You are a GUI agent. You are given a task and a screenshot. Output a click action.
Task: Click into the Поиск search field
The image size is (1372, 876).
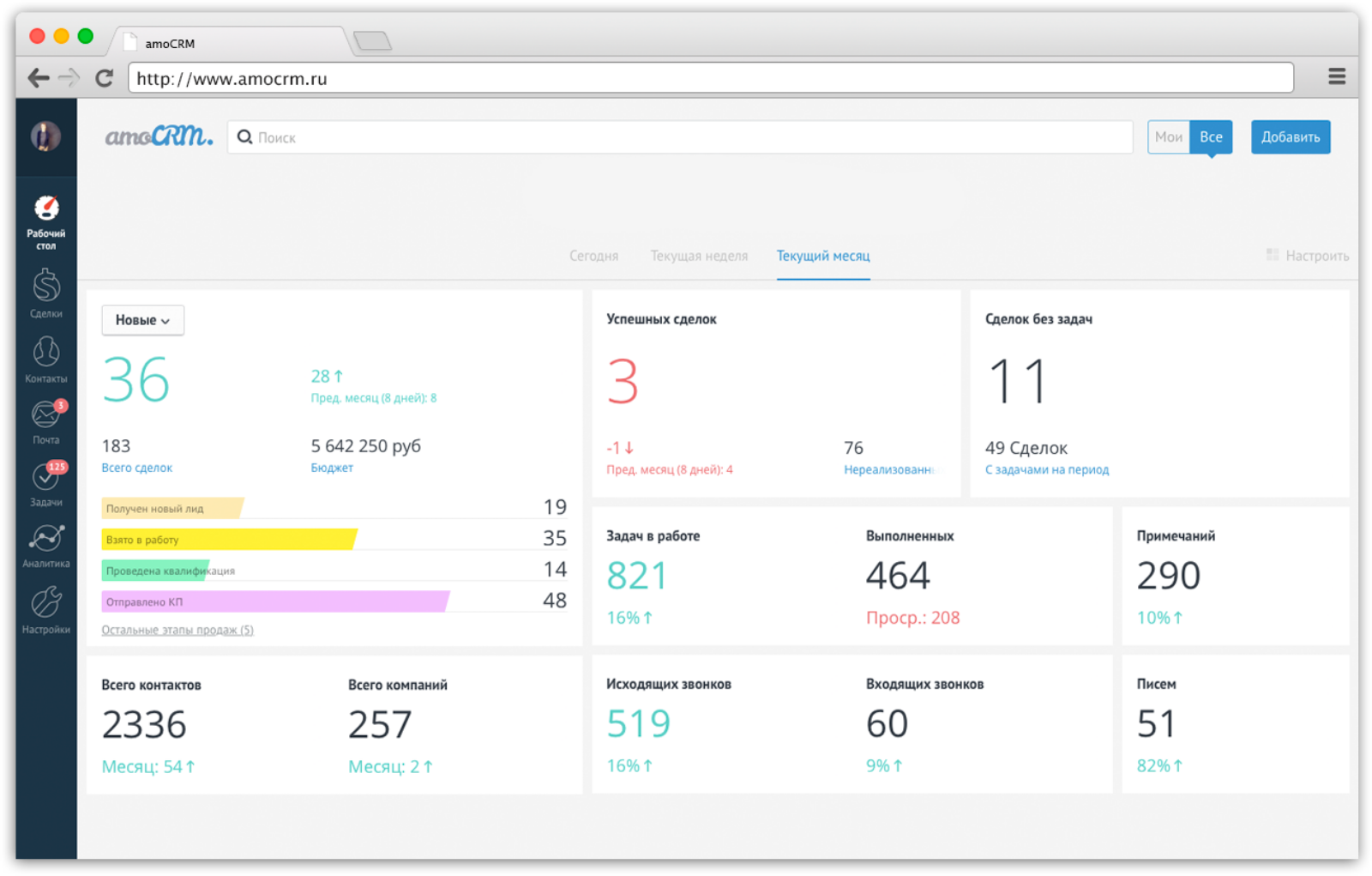pyautogui.click(x=680, y=137)
